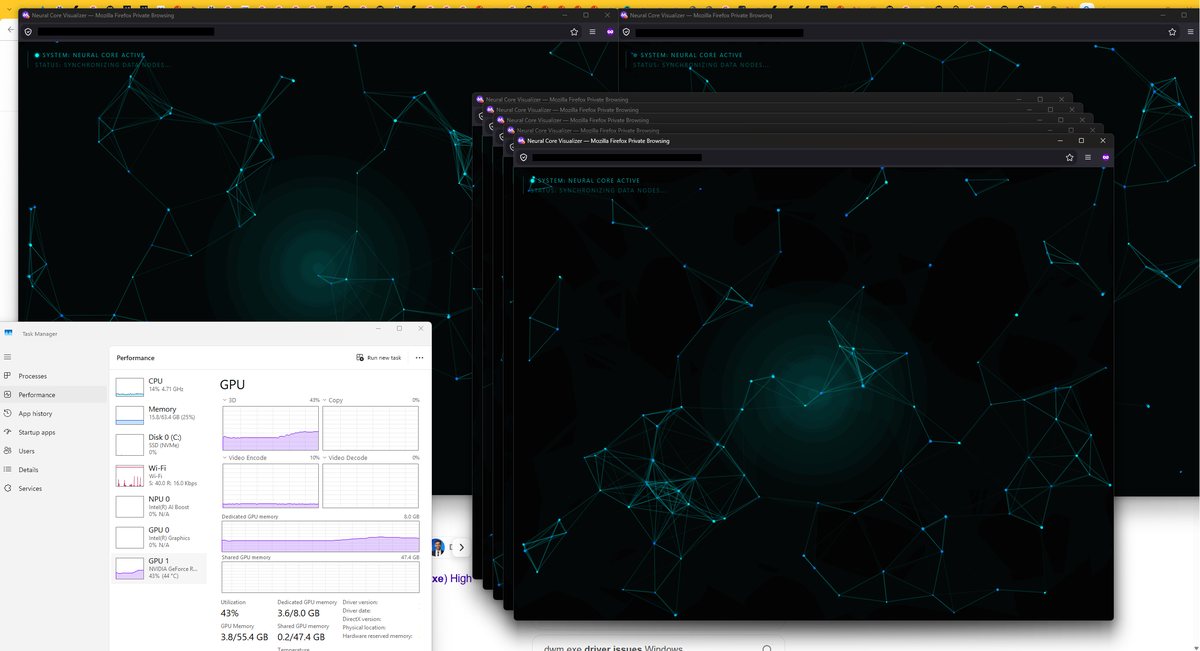The height and width of the screenshot is (651, 1200).
Task: Select the Disk 0 (C:) entry
Action: pos(160,444)
